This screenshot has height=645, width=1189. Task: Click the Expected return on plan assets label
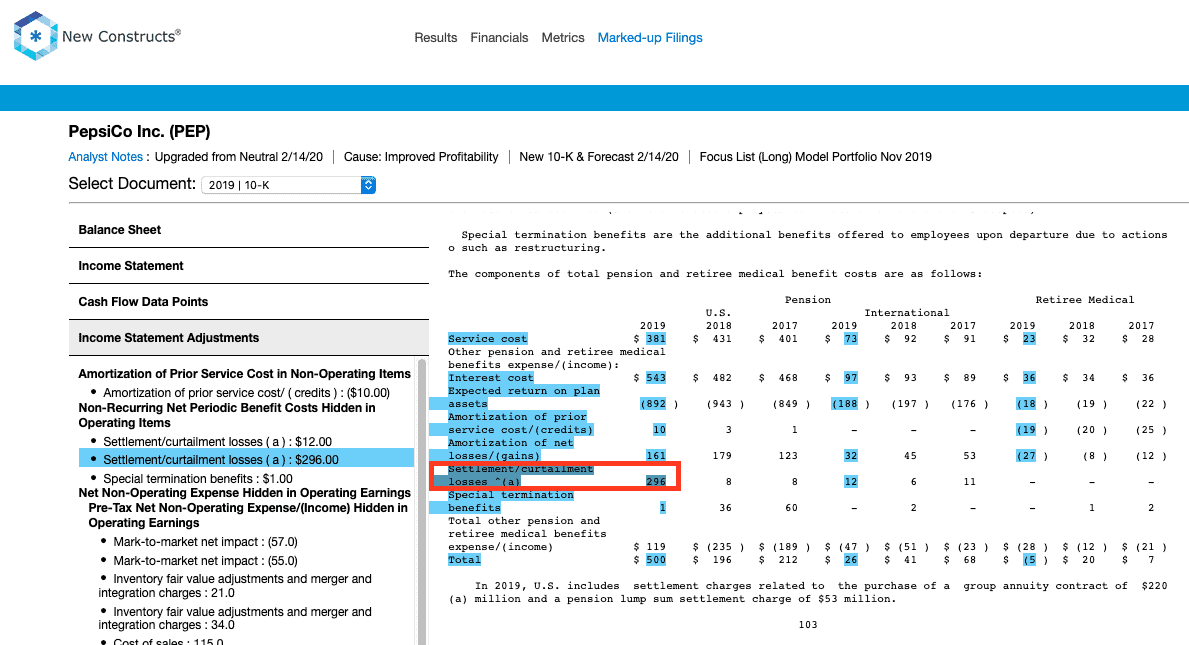(523, 397)
